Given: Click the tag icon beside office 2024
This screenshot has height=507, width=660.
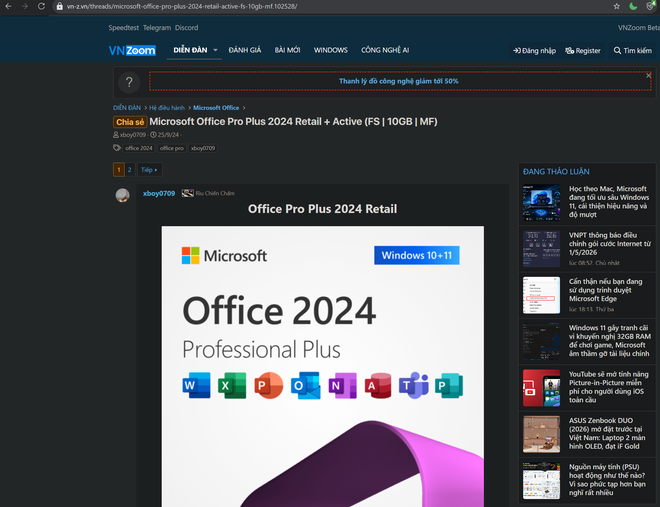Looking at the screenshot, I should tap(117, 148).
